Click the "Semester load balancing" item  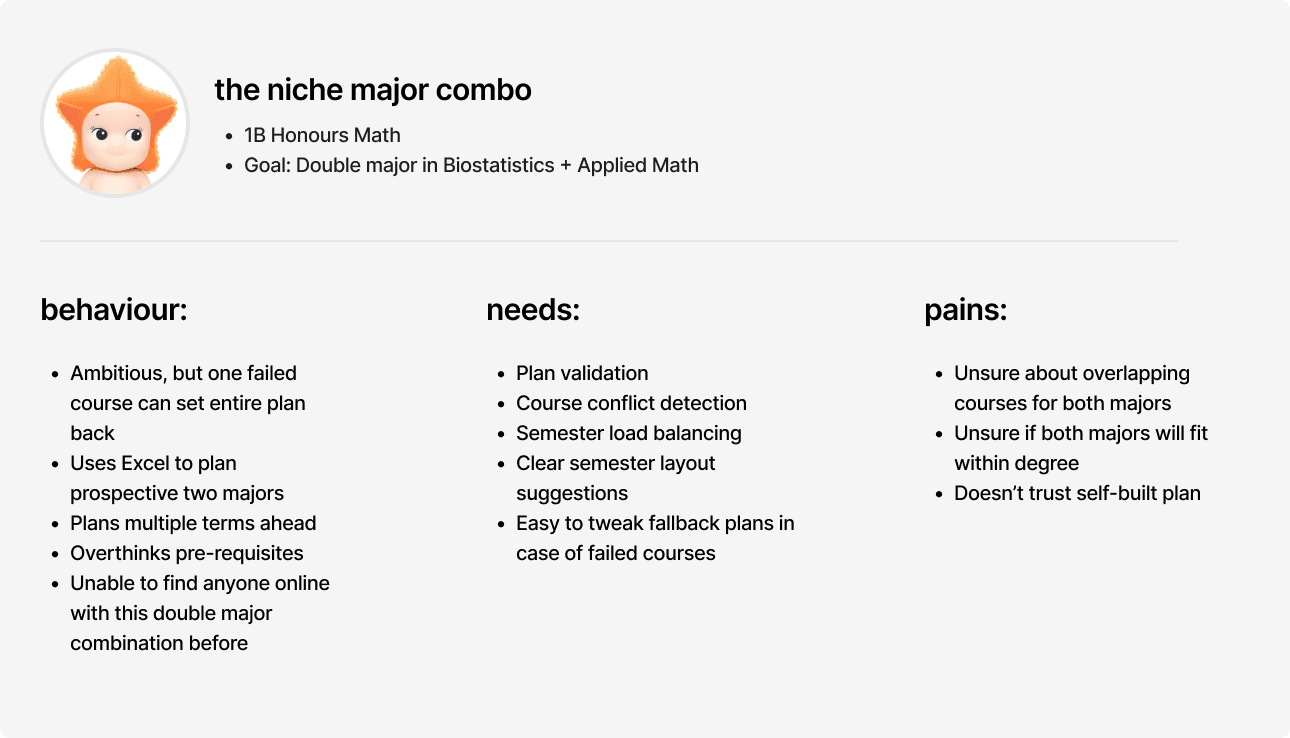click(x=629, y=433)
